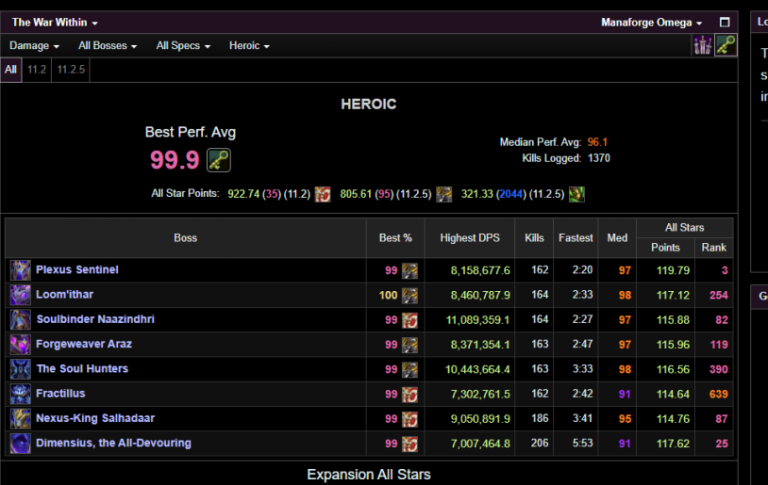Open the Fractillus boss link

click(60, 393)
